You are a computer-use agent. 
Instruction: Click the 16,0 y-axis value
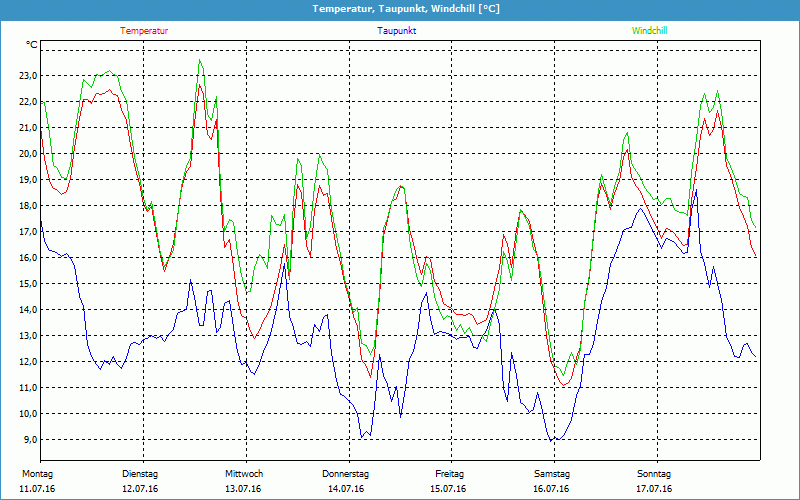(x=28, y=258)
